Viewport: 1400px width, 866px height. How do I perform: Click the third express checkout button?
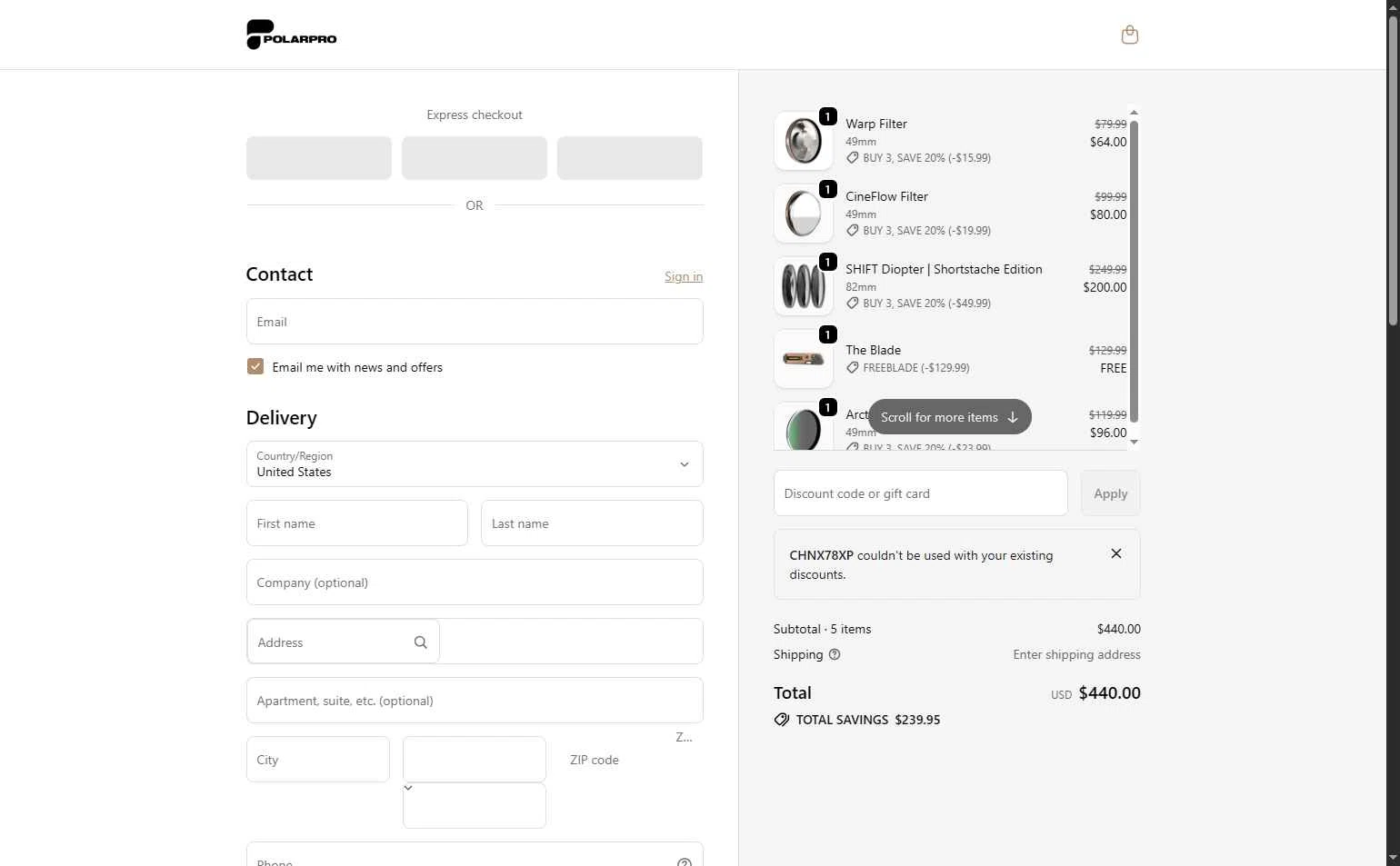click(630, 158)
